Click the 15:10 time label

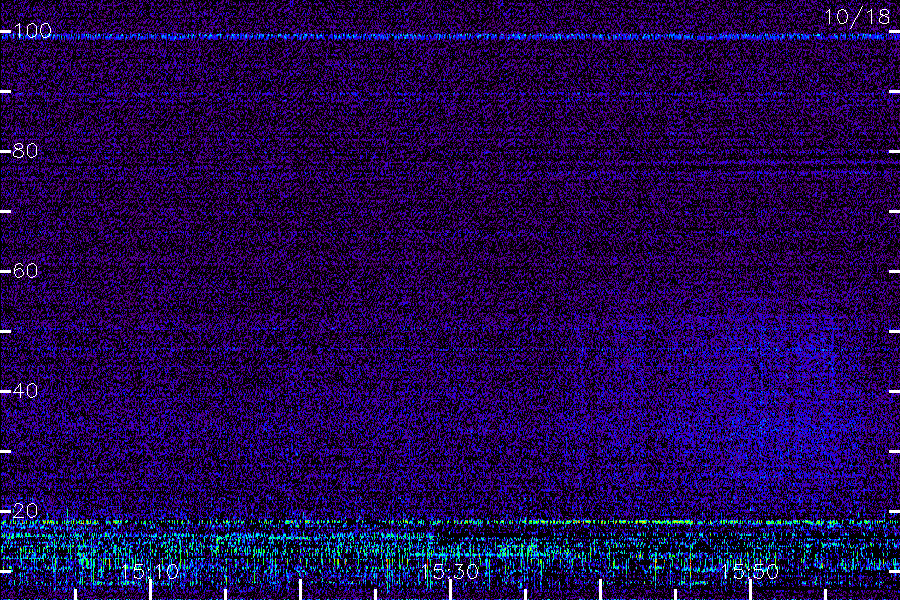click(150, 571)
